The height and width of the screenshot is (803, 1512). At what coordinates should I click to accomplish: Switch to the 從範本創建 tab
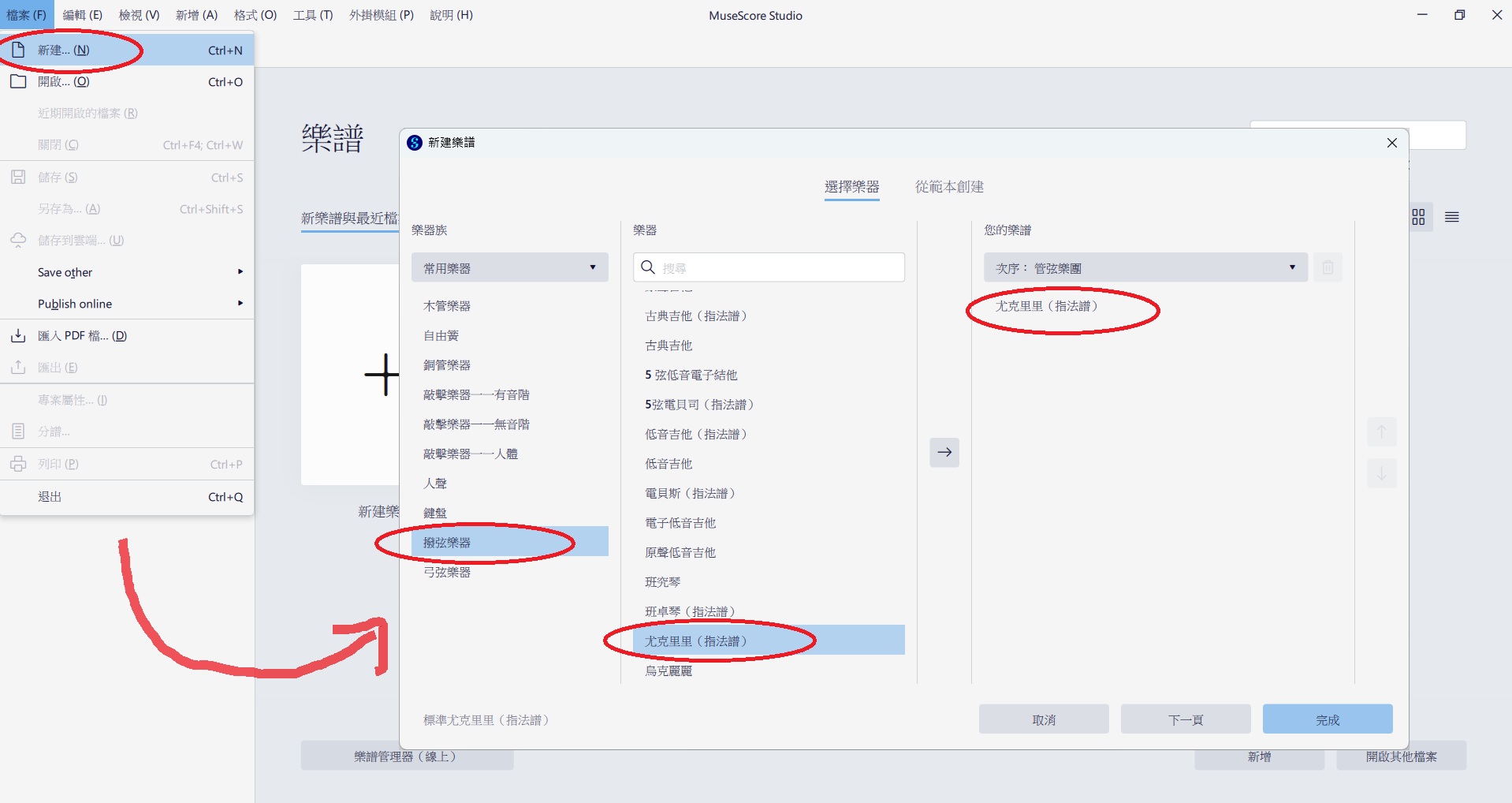(948, 187)
